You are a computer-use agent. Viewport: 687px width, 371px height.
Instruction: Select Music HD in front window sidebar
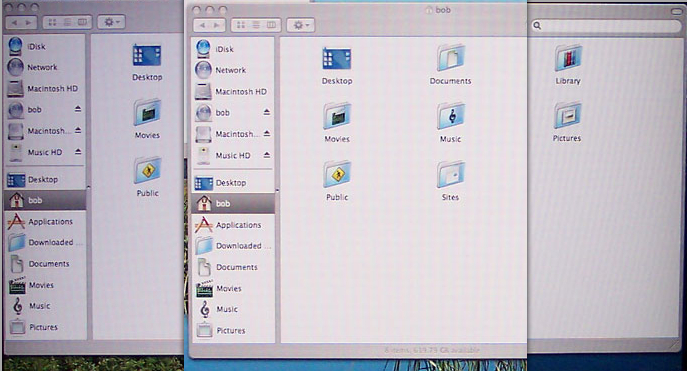click(233, 155)
